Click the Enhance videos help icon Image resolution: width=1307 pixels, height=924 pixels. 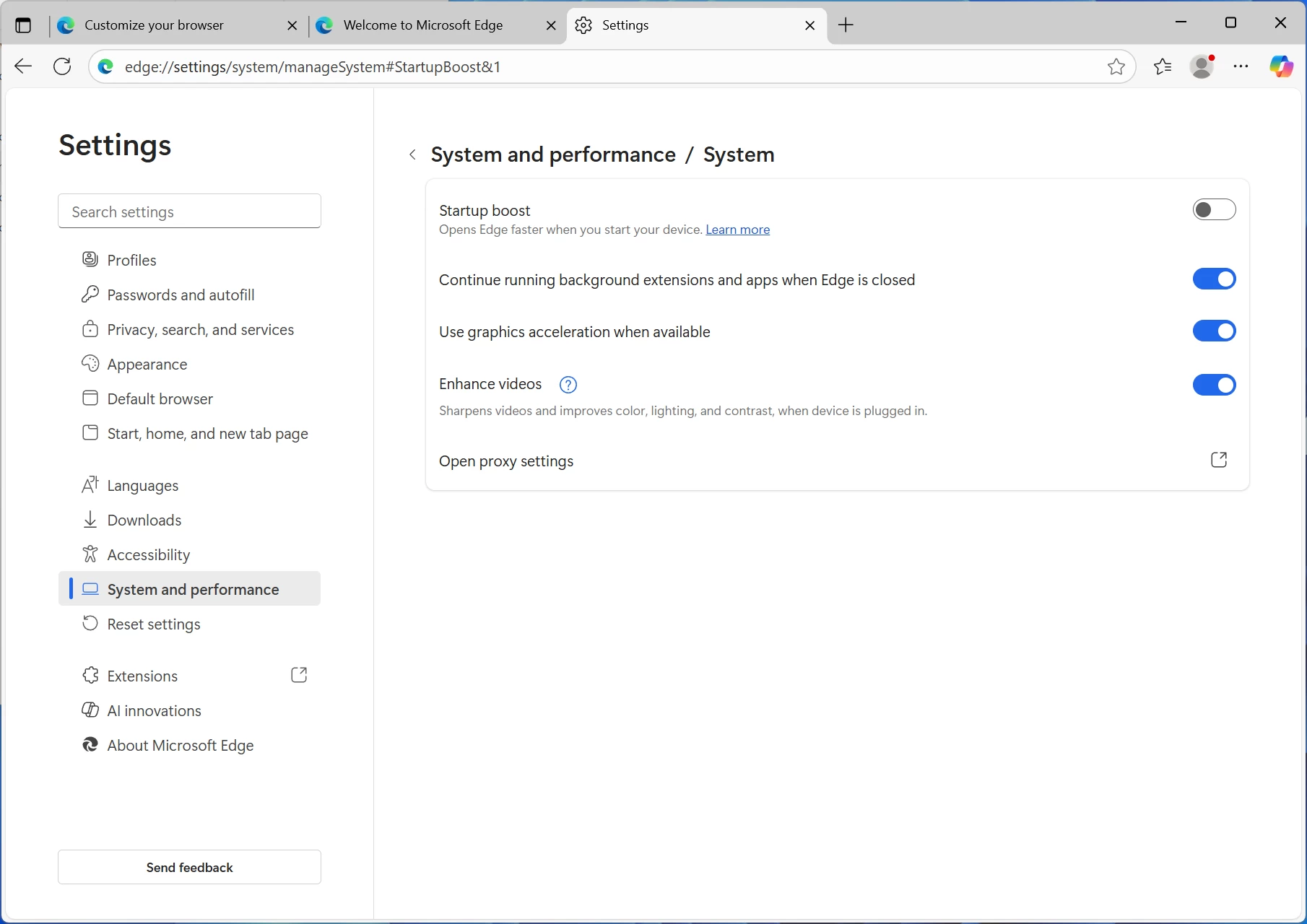tap(568, 385)
